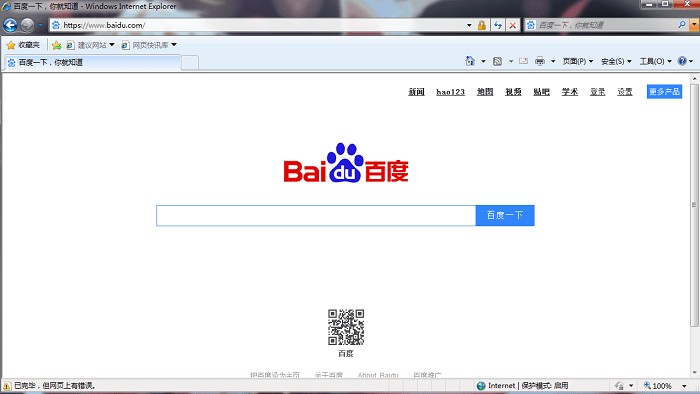Click the security lock icon
This screenshot has width=700, height=394.
(482, 25)
